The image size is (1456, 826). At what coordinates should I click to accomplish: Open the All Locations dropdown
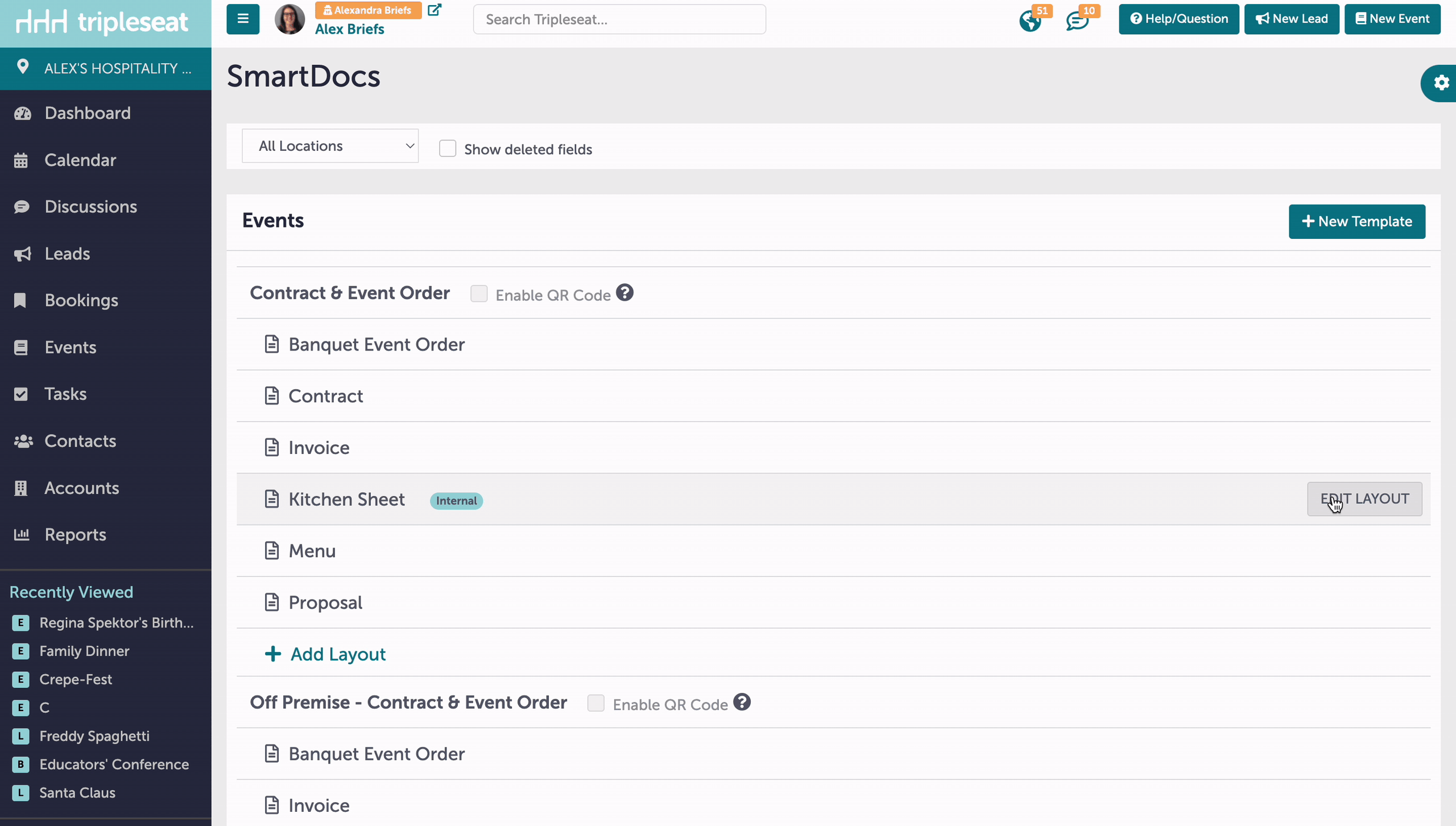tap(330, 146)
